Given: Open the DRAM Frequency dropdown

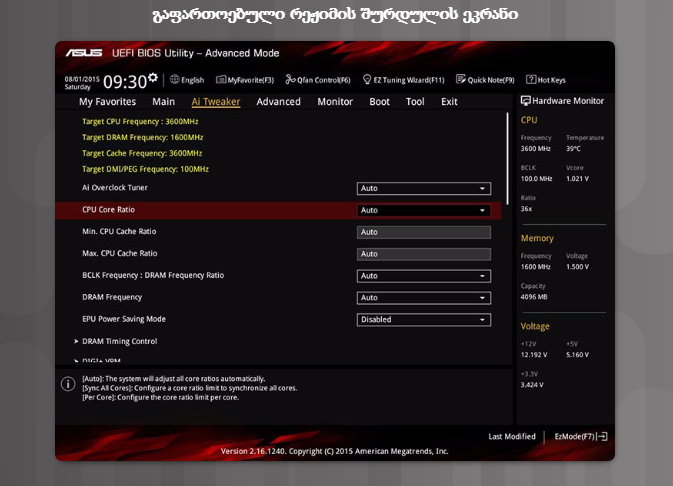Looking at the screenshot, I should pyautogui.click(x=424, y=298).
